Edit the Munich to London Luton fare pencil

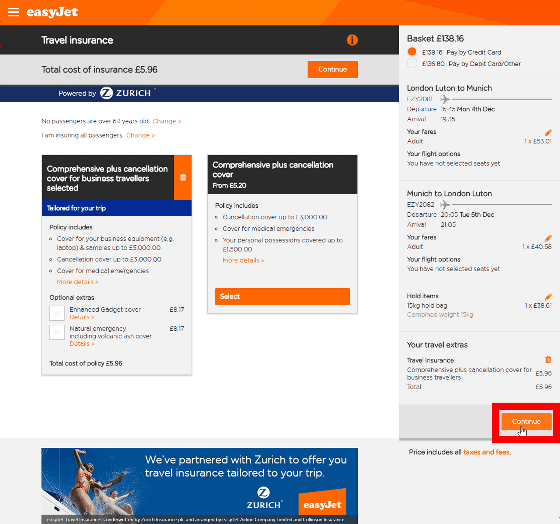pyautogui.click(x=548, y=238)
